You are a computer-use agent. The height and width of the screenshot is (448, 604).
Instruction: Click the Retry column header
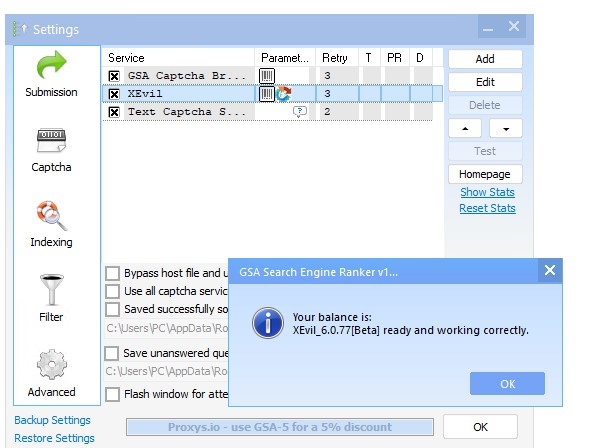point(333,58)
